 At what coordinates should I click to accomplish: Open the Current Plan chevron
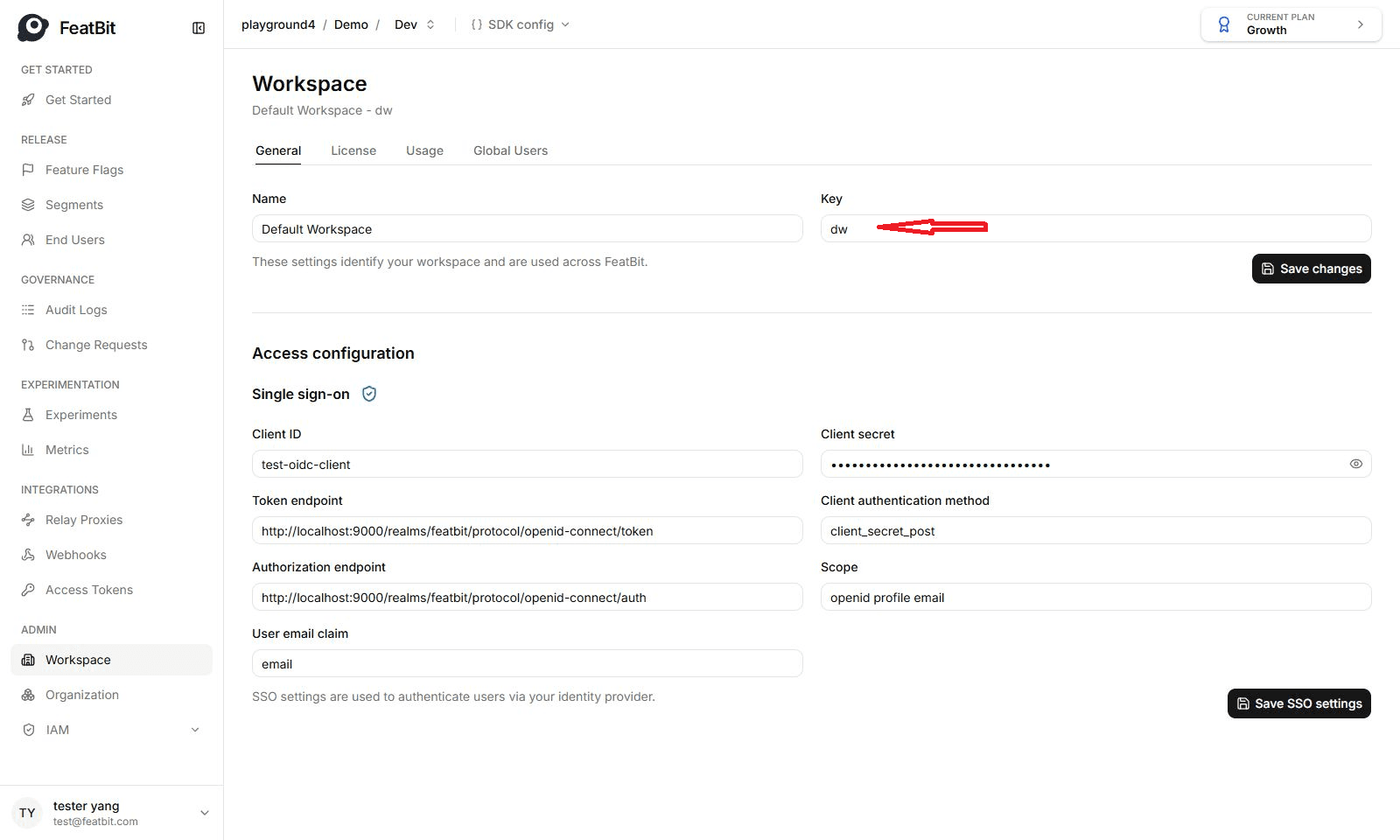[x=1361, y=24]
